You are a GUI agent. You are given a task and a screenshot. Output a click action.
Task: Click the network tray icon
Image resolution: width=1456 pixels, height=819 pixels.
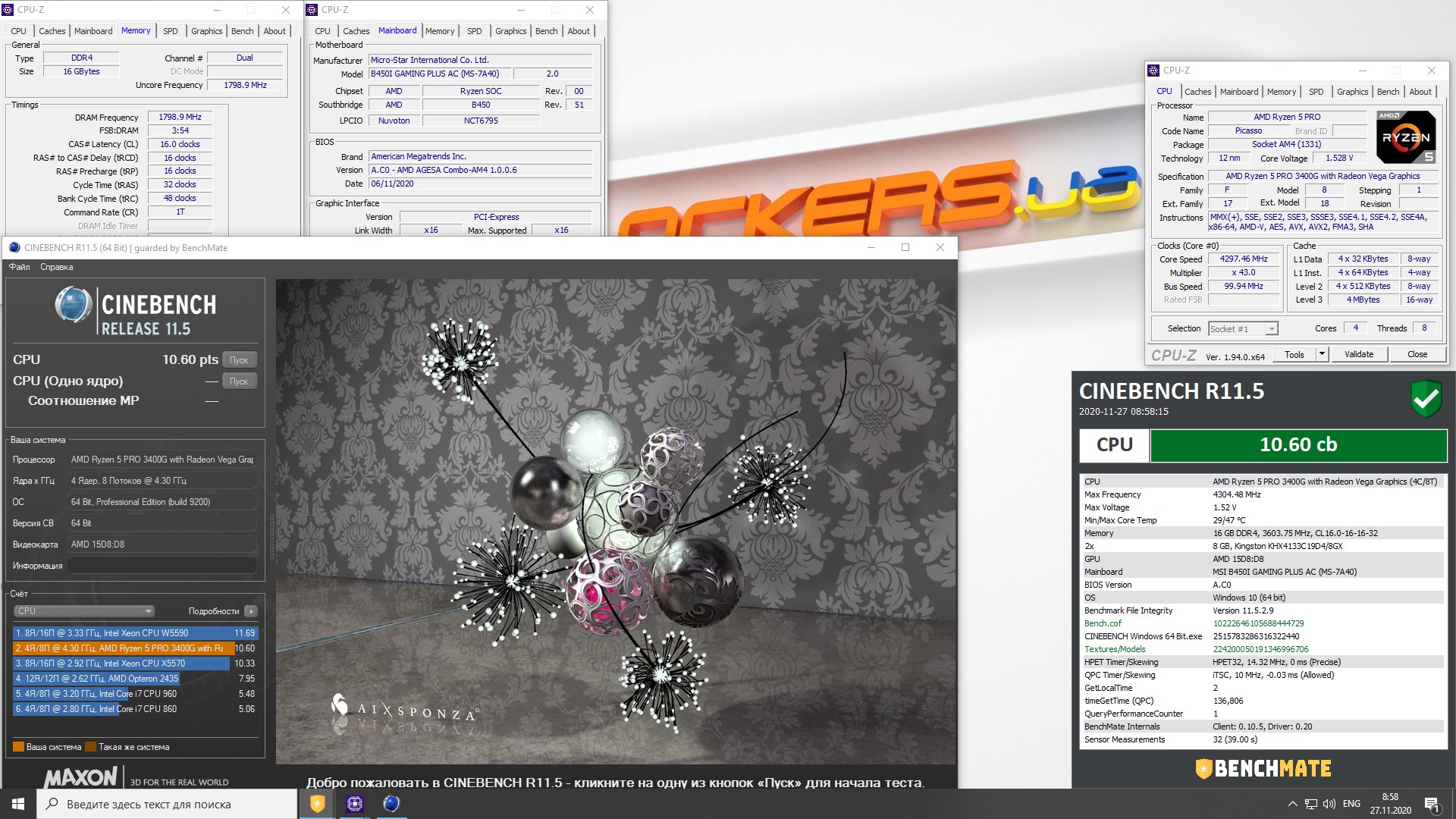[1311, 804]
